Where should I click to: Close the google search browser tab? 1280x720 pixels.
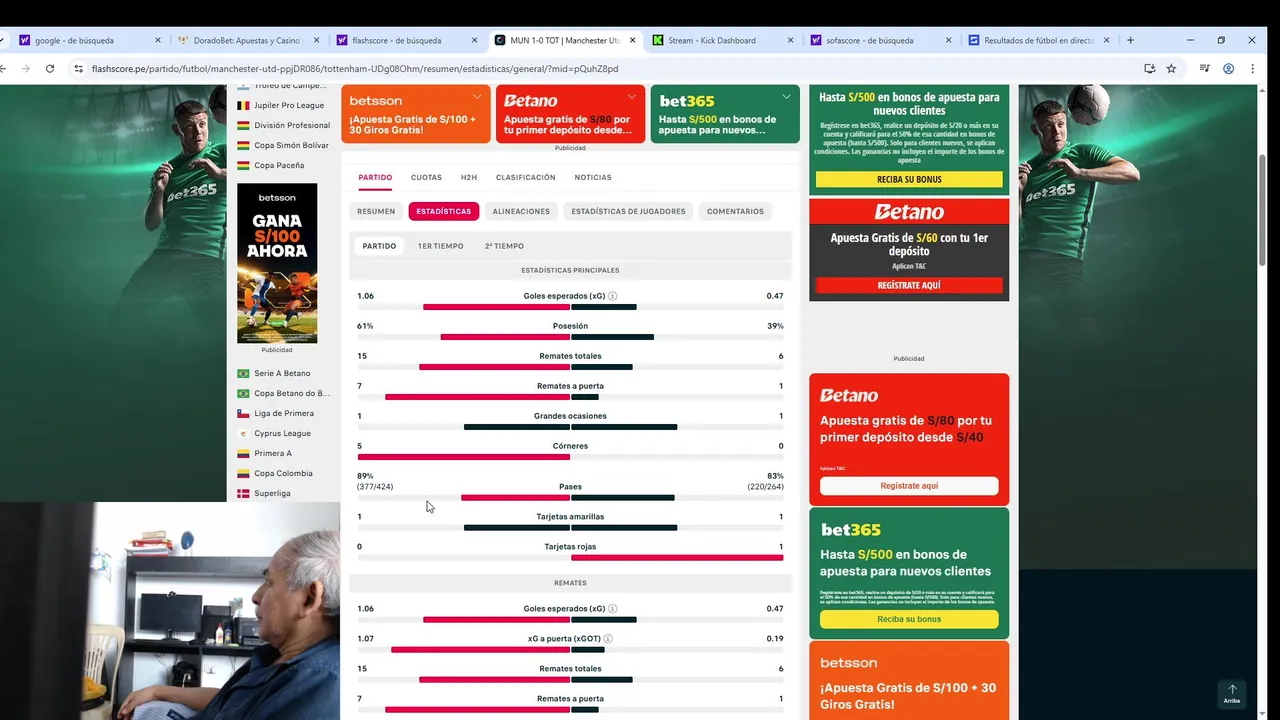point(158,41)
